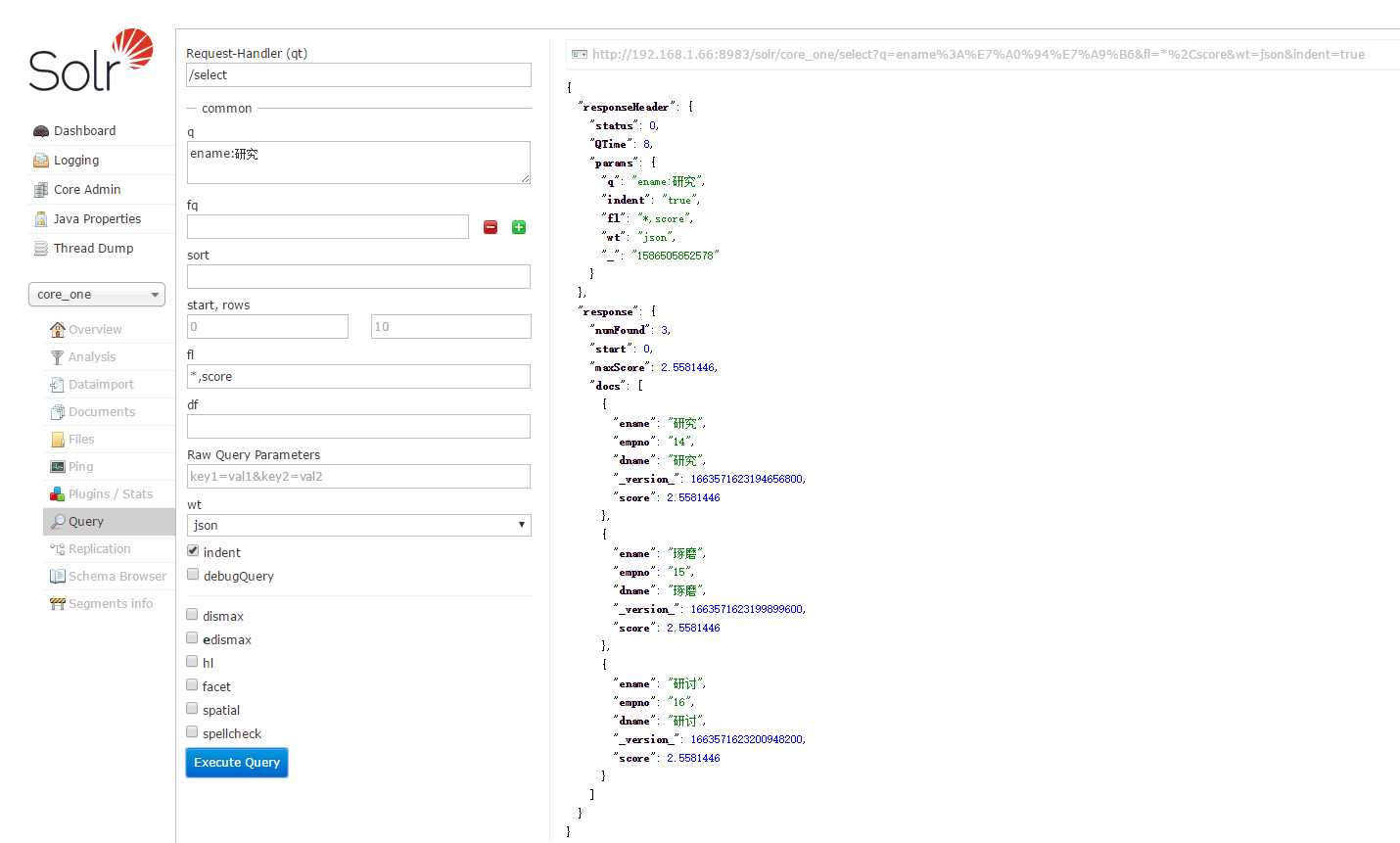
Task: Open Dashboard icon in sidebar
Action: pyautogui.click(x=41, y=131)
